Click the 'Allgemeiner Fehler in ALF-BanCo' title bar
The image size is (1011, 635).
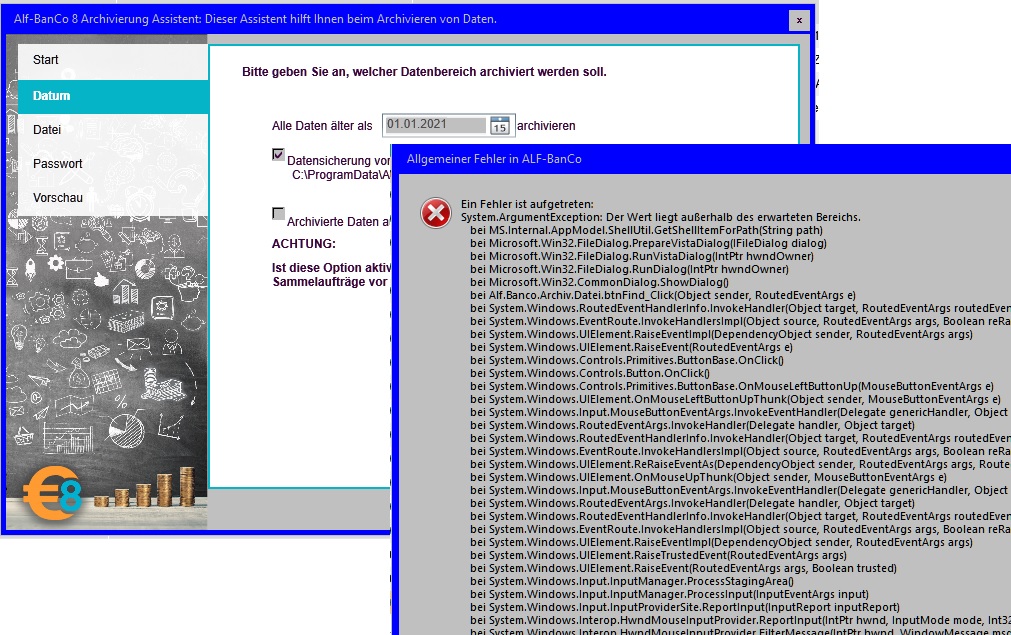tap(702, 159)
